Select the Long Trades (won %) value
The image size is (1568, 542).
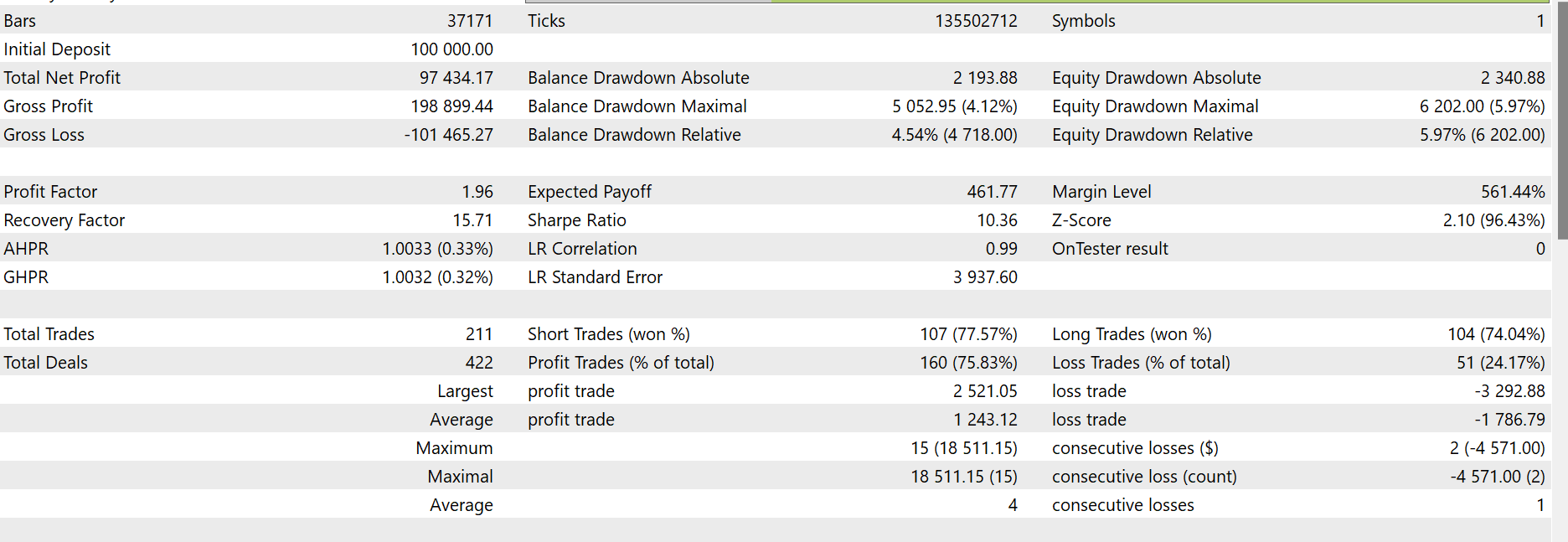coord(1496,334)
